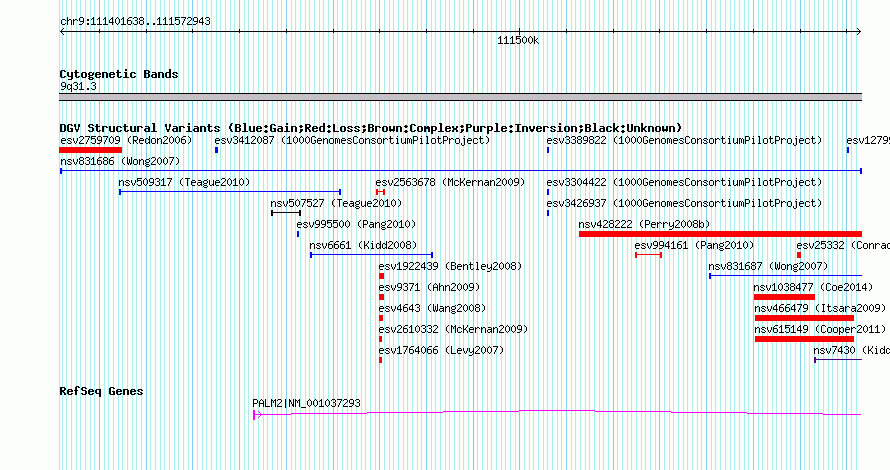The width and height of the screenshot is (890, 470).
Task: Select nsv507527 (Teague2010) label
Action: click(x=336, y=203)
